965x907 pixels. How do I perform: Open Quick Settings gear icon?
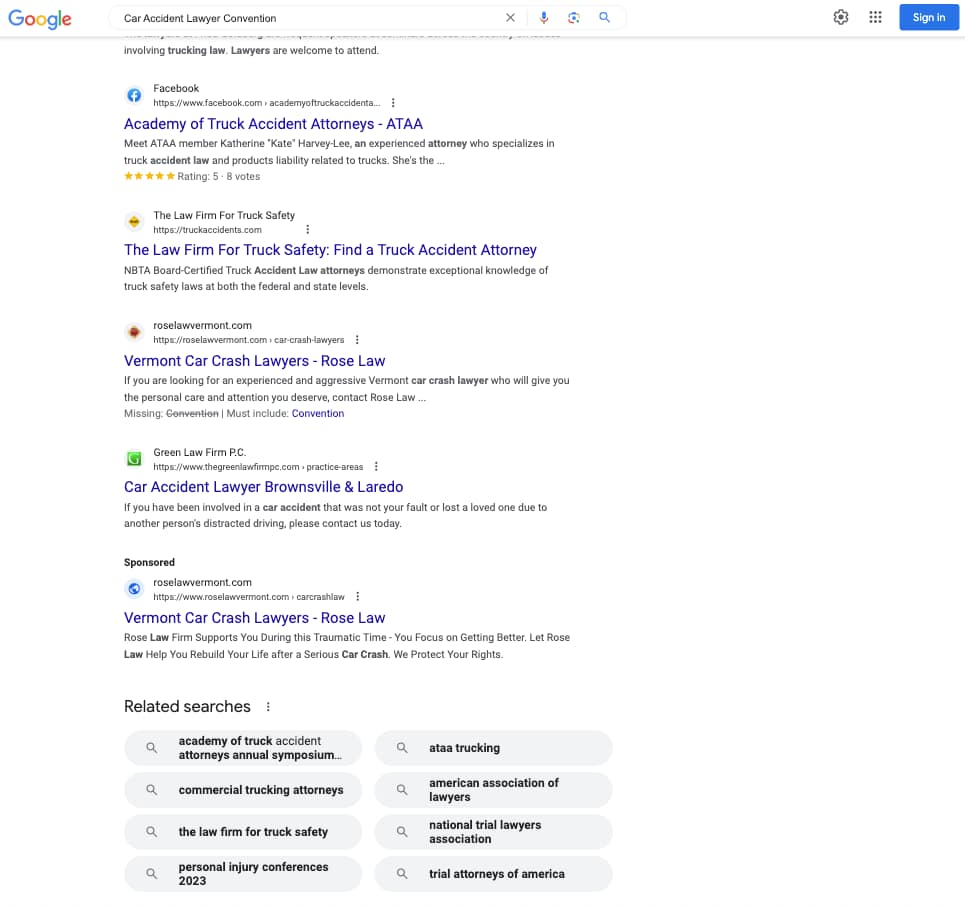tap(841, 17)
